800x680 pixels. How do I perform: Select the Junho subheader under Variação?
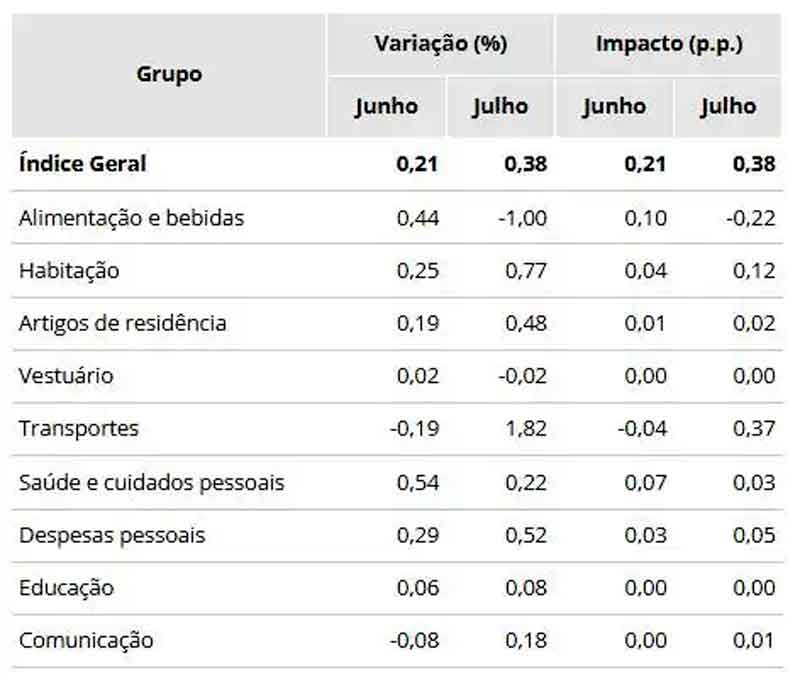coord(386,106)
